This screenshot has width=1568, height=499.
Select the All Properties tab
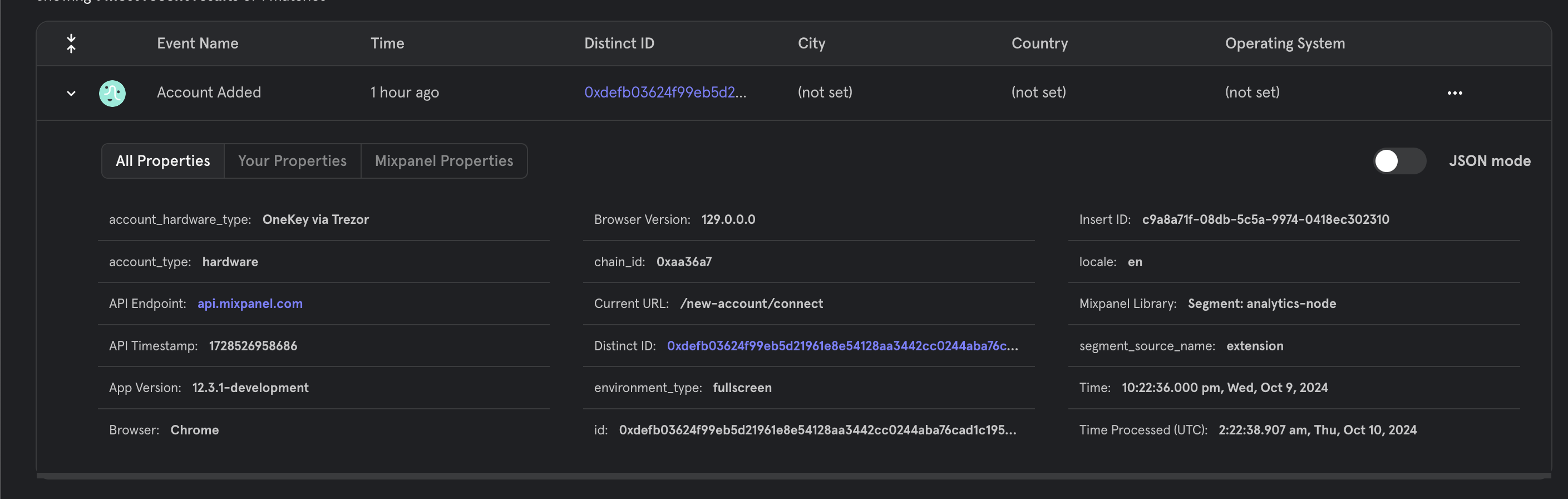coord(162,161)
